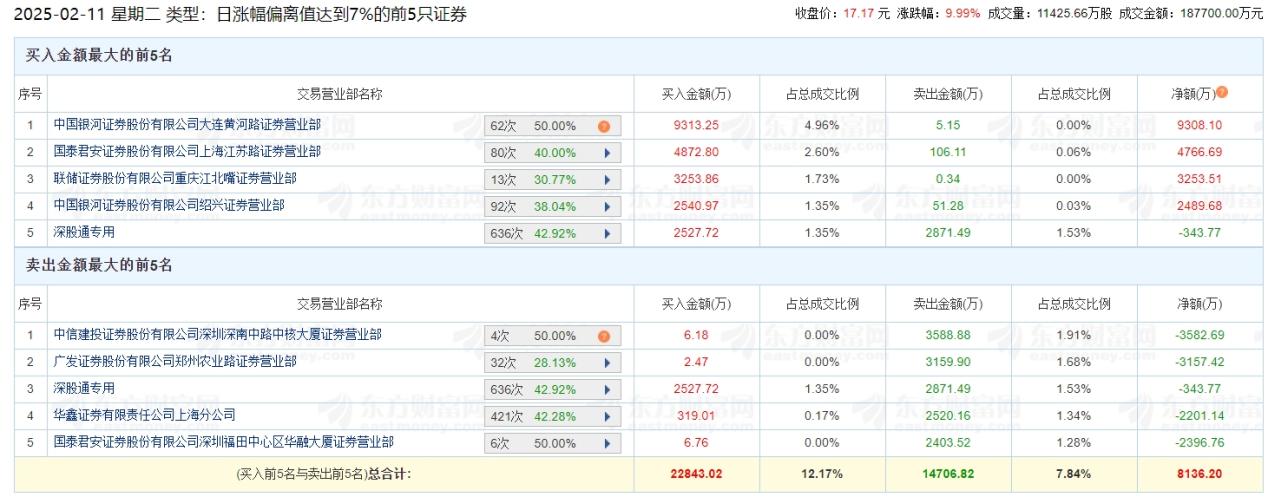The image size is (1268, 497).
Task: Expand 636次 arrow in the sell-side top 5 table
Action: 606,389
